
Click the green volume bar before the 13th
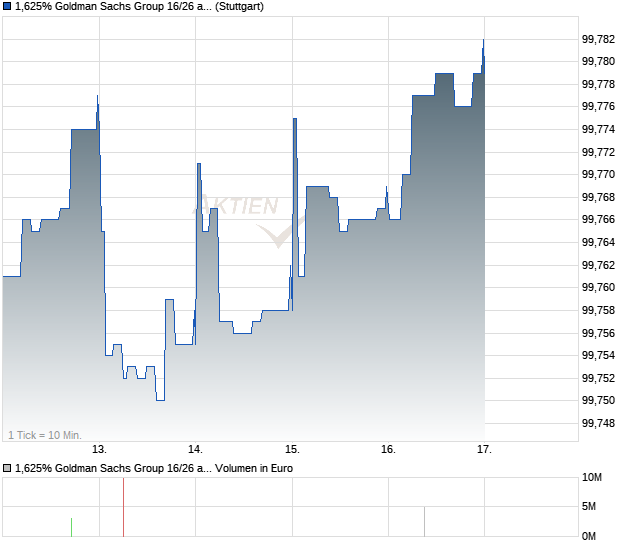click(71, 527)
